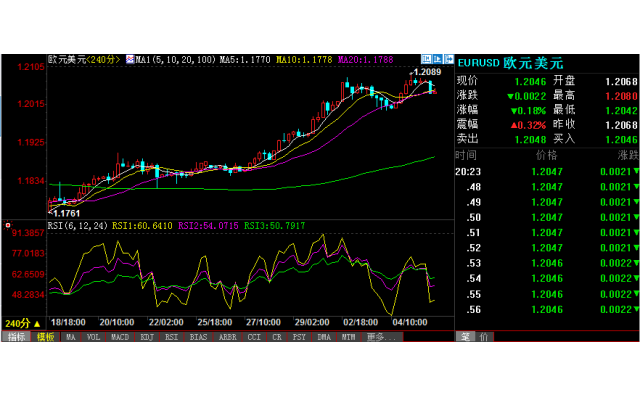Click the MA10:1.1778 value label

coord(304,60)
